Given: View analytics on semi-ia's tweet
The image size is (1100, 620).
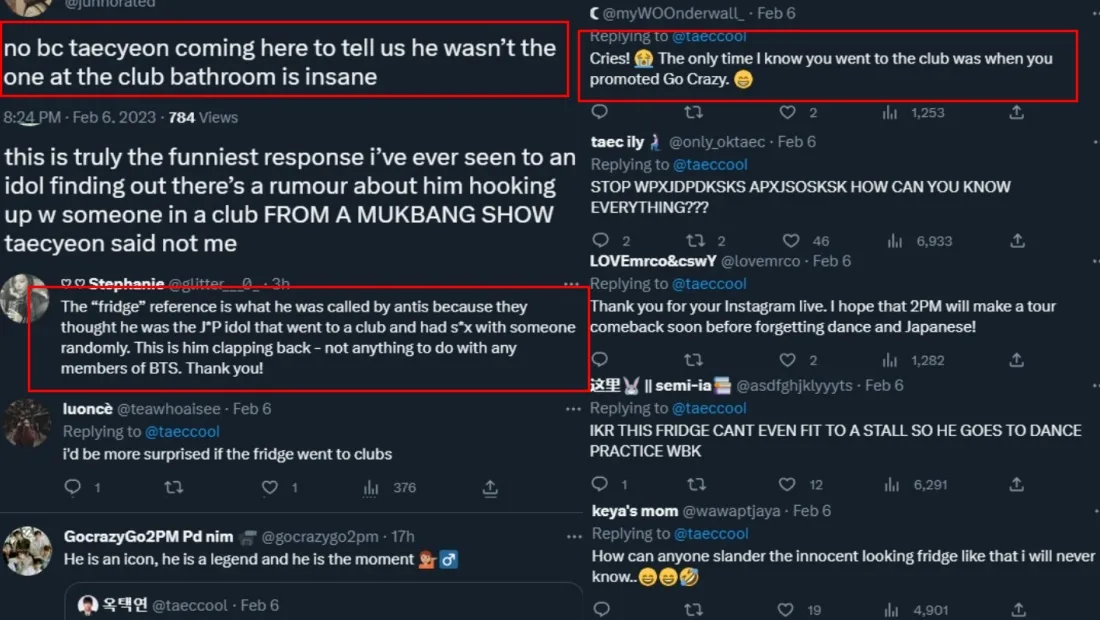Looking at the screenshot, I should pos(889,484).
